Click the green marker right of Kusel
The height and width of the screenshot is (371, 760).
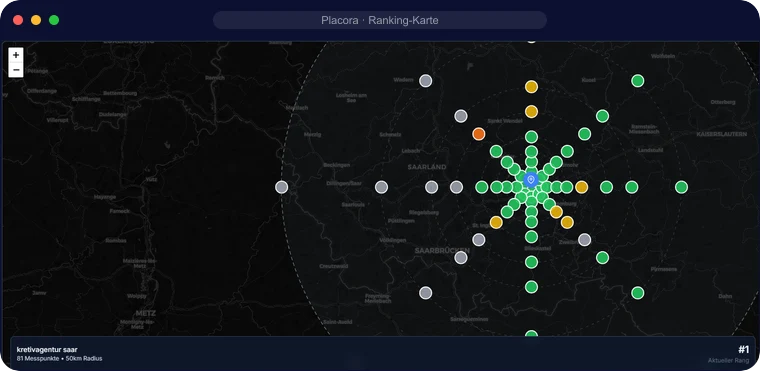point(638,81)
